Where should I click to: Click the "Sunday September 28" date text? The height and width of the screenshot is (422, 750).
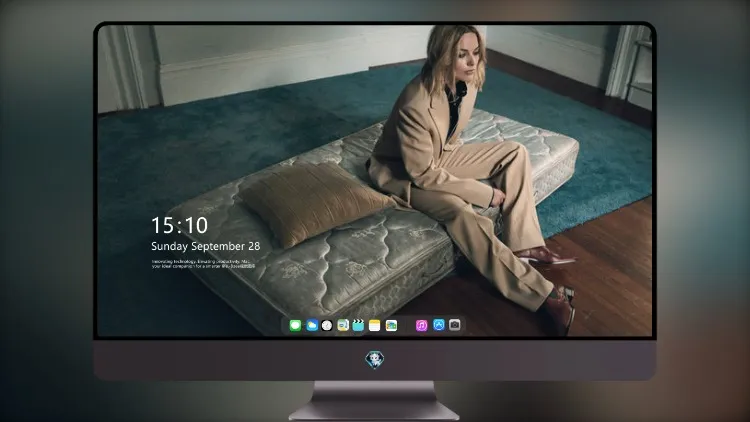click(x=206, y=246)
